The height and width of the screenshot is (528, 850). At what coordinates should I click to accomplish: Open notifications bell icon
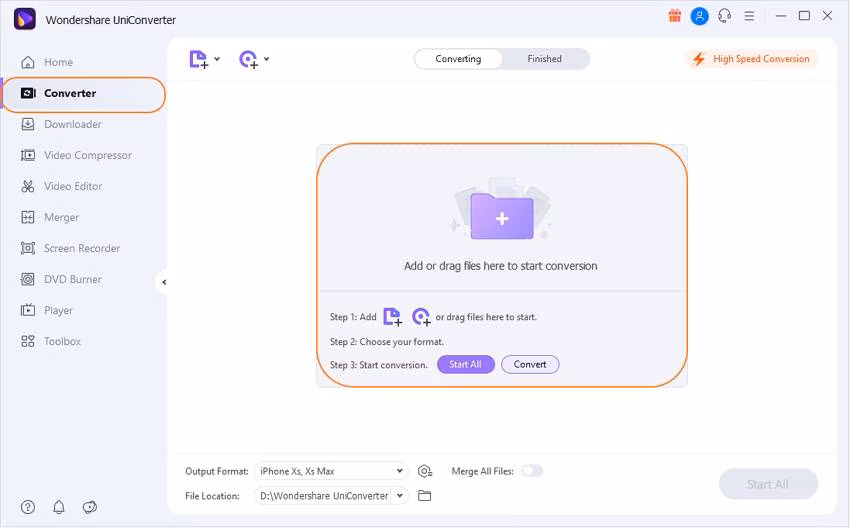pyautogui.click(x=59, y=507)
